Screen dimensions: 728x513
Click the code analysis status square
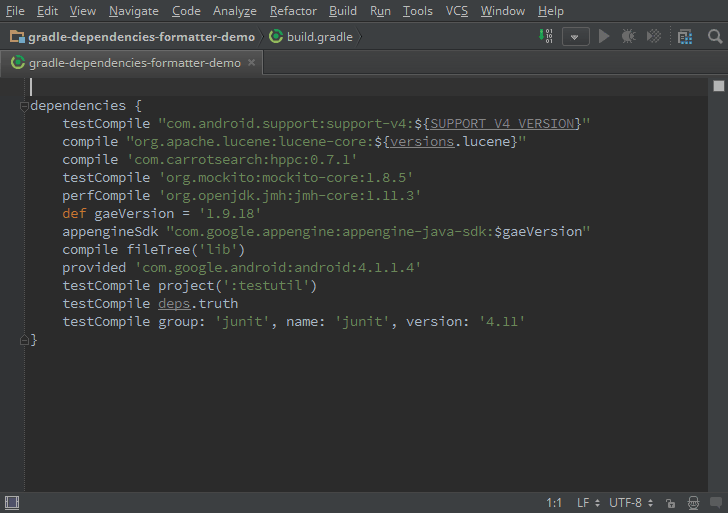tap(719, 86)
